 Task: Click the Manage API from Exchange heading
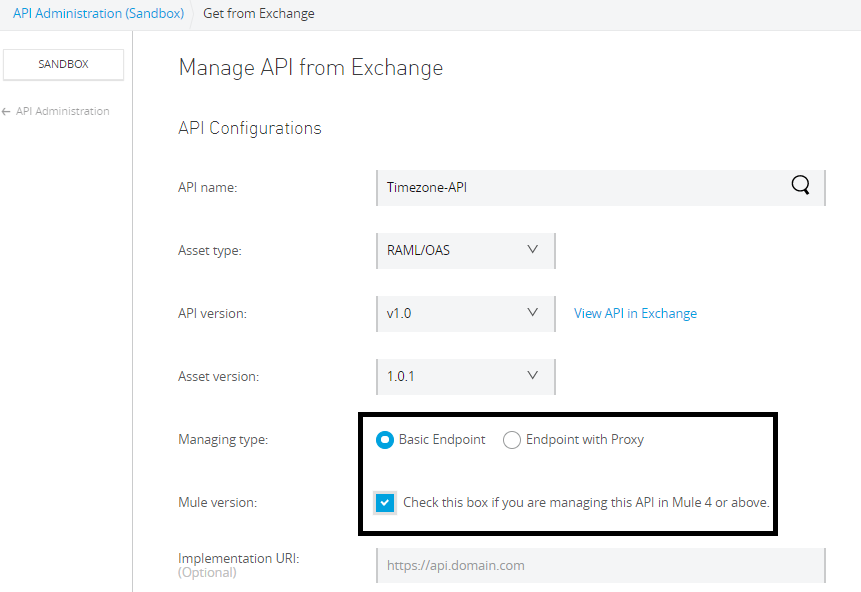(x=310, y=68)
